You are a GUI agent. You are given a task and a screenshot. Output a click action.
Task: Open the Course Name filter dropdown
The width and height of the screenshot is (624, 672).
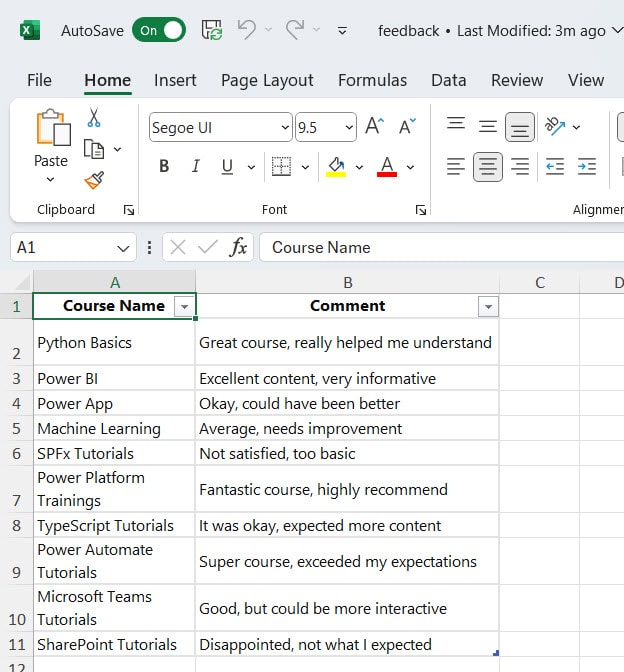(x=184, y=307)
